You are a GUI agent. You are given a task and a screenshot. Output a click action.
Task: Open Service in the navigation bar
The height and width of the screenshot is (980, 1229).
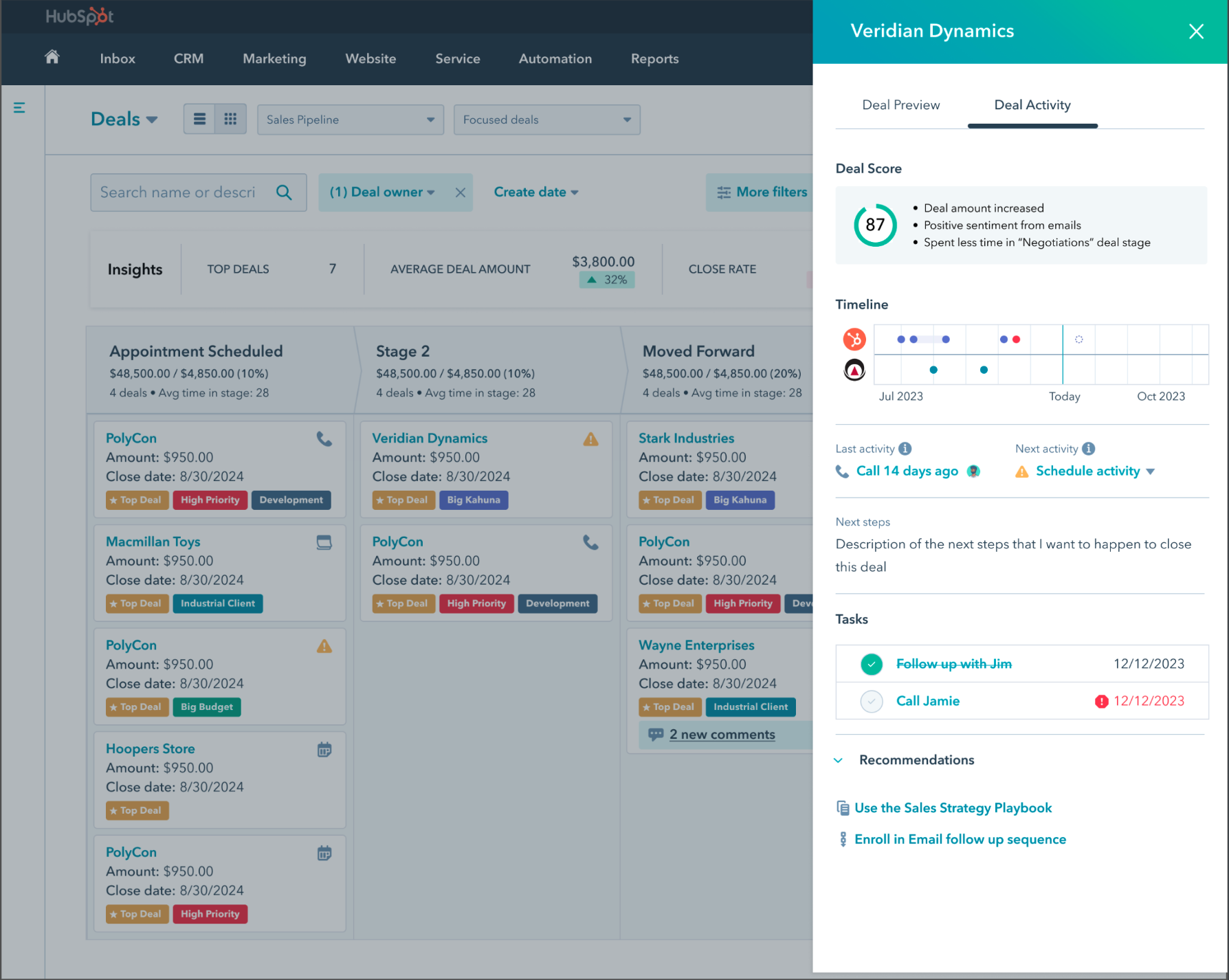pyautogui.click(x=458, y=59)
